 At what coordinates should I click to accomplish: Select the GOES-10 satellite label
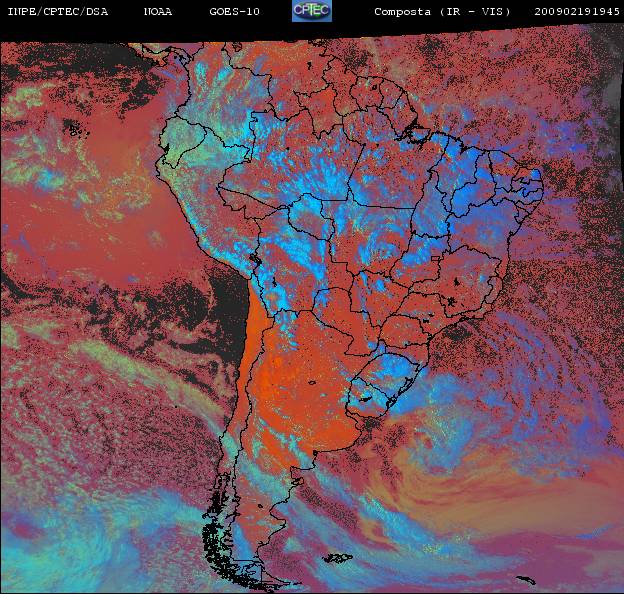(x=234, y=12)
